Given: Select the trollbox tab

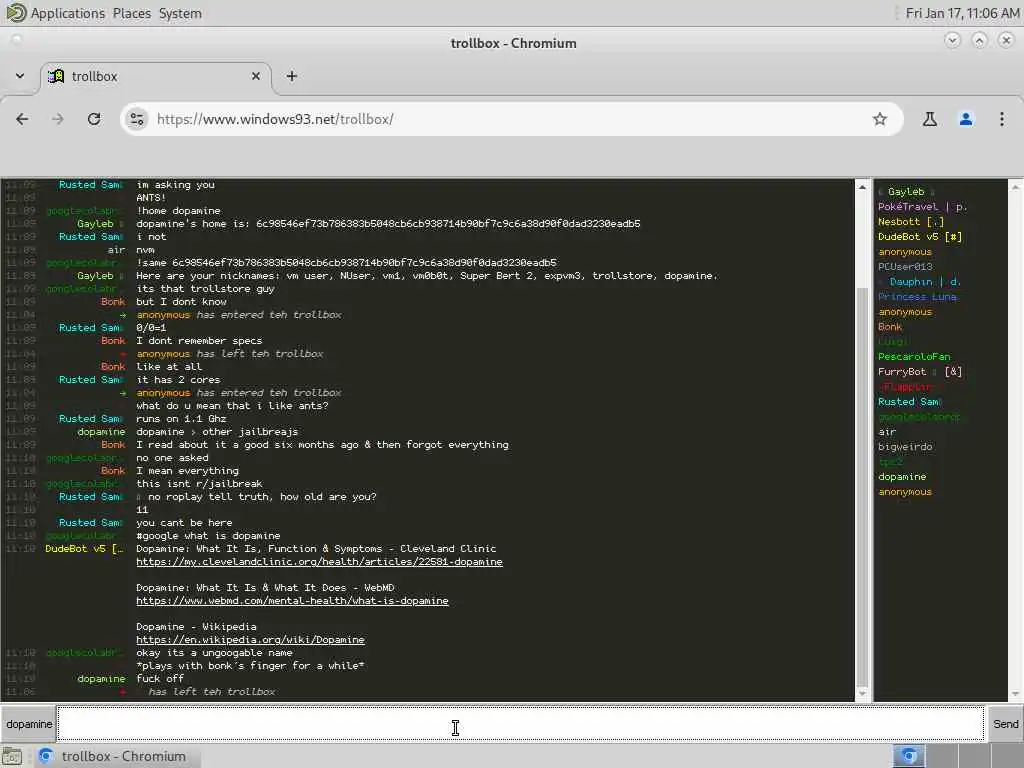Looking at the screenshot, I should [155, 76].
